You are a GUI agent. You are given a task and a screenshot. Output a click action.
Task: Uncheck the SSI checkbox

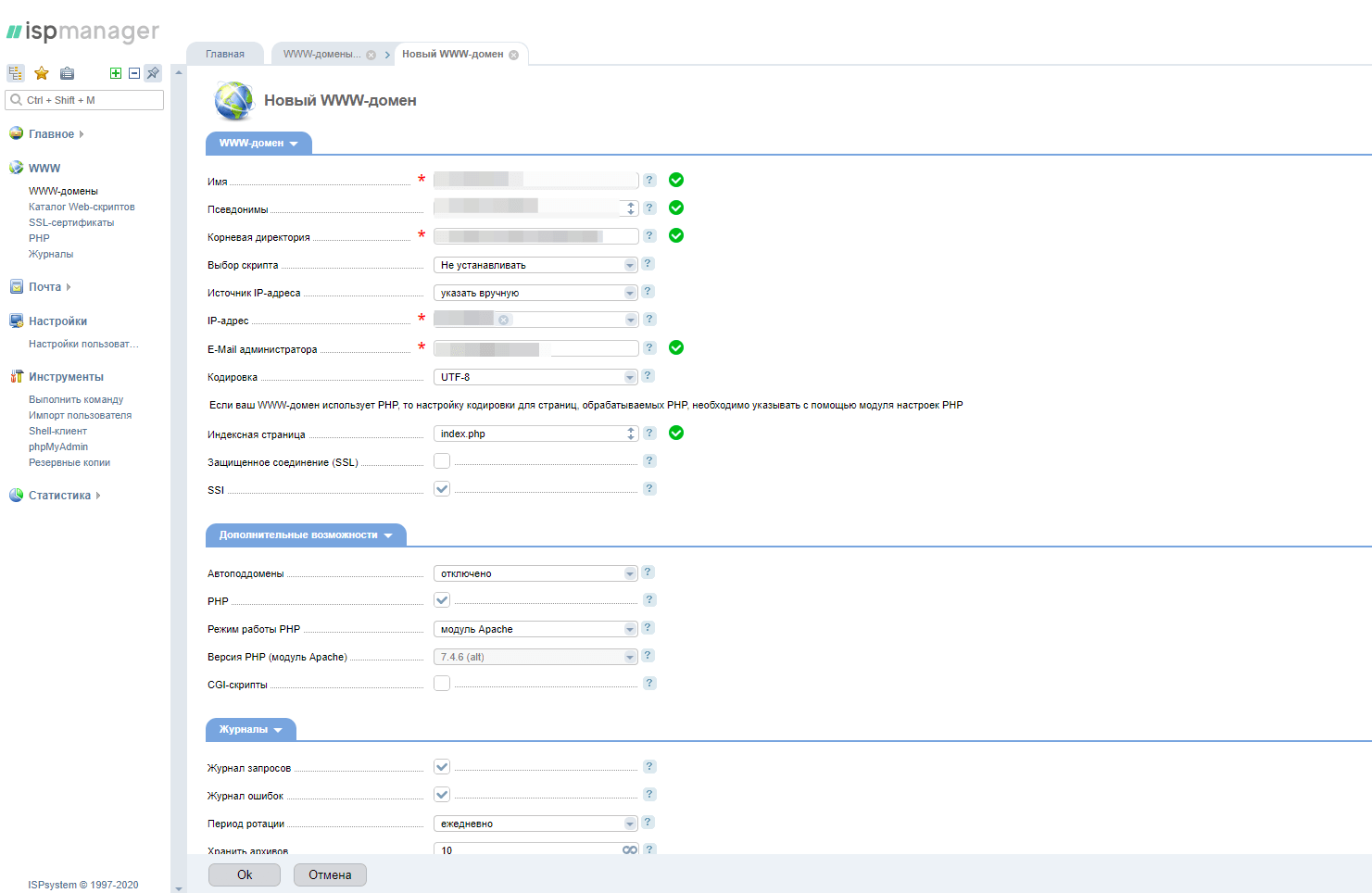pyautogui.click(x=442, y=489)
